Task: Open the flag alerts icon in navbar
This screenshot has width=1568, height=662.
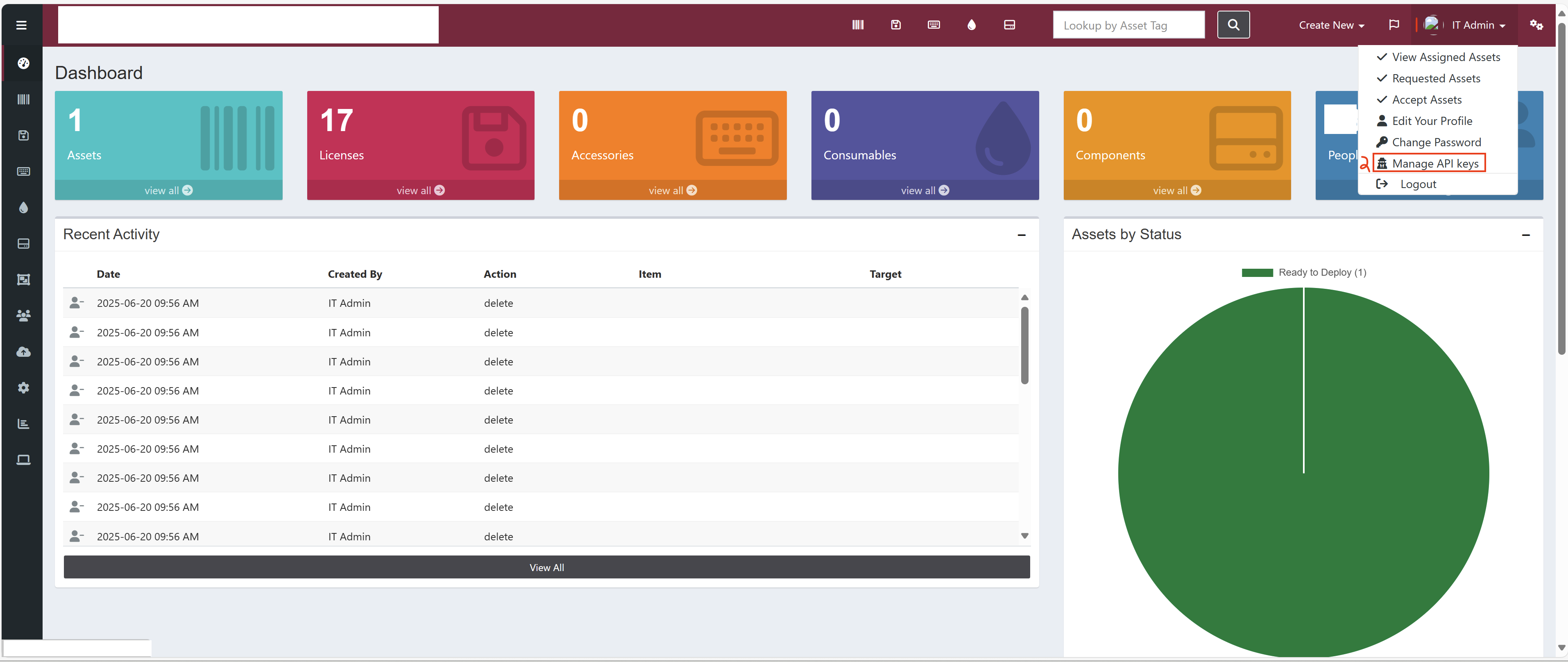Action: pos(1394,25)
